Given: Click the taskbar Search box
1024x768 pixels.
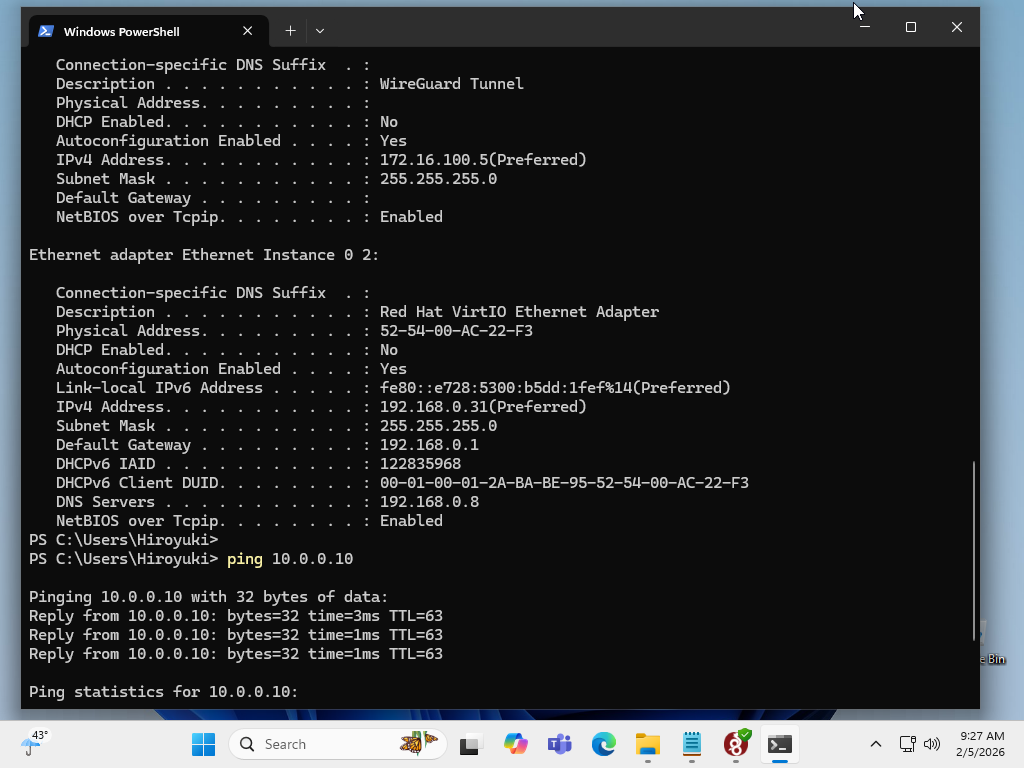Looking at the screenshot, I should pyautogui.click(x=338, y=744).
